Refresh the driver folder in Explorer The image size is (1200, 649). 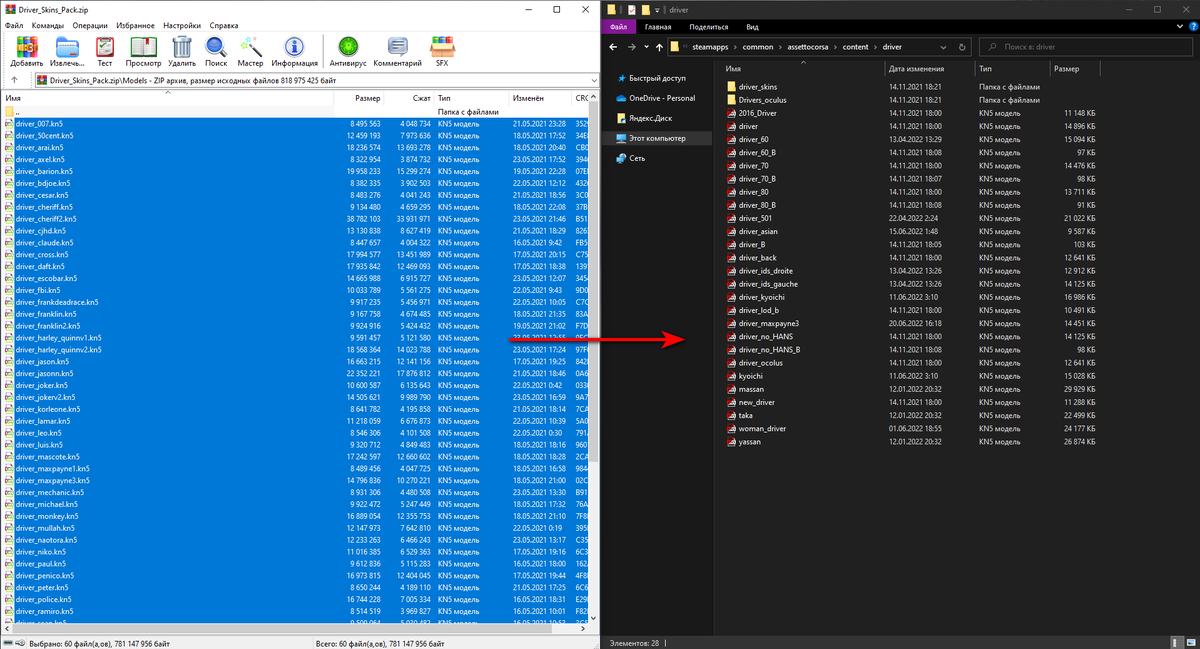961,46
